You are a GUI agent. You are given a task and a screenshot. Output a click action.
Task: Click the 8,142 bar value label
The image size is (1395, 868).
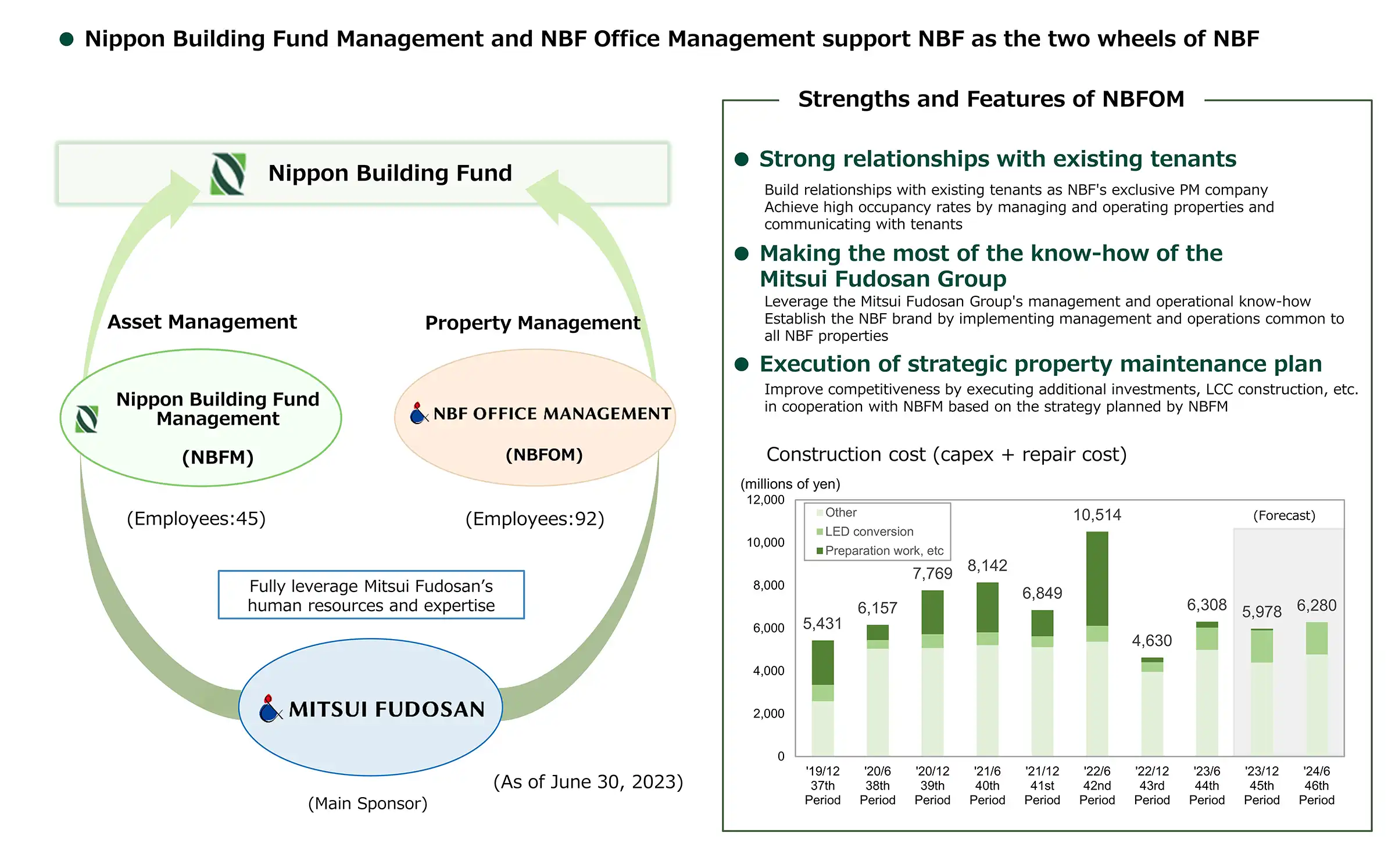point(987,566)
